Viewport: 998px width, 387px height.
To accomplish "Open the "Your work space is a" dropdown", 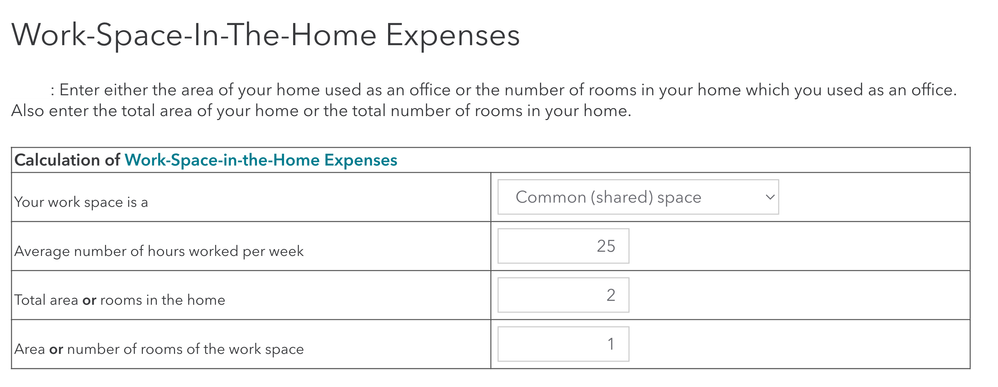I will (638, 197).
